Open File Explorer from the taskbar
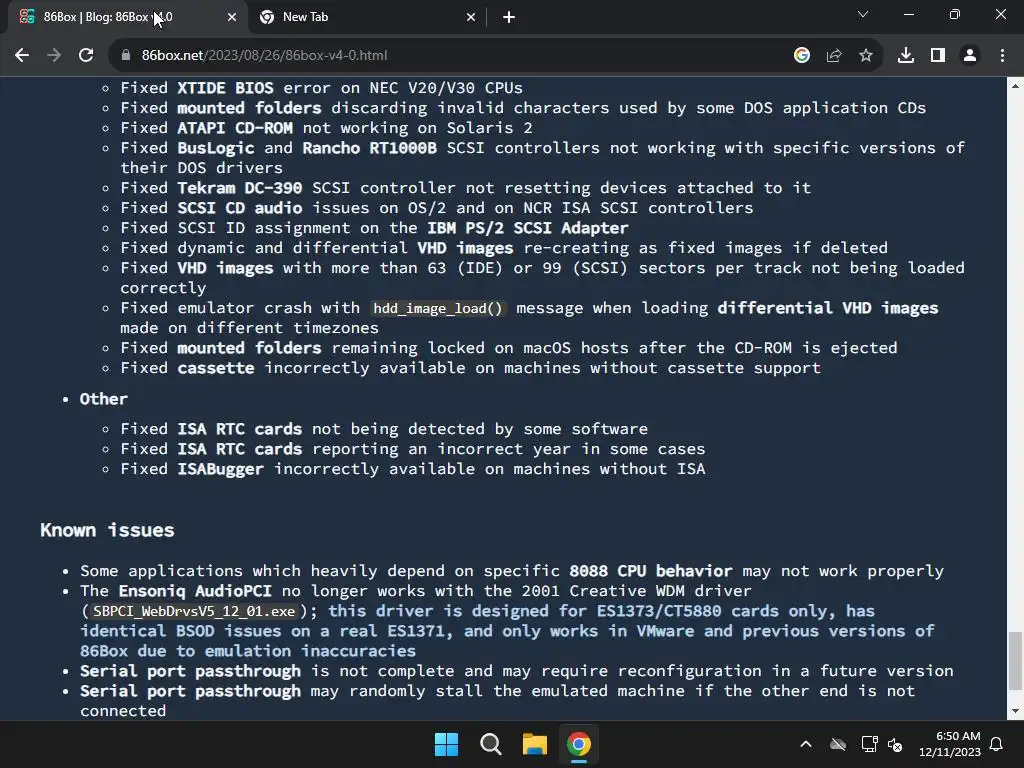Viewport: 1024px width, 768px height. [534, 744]
